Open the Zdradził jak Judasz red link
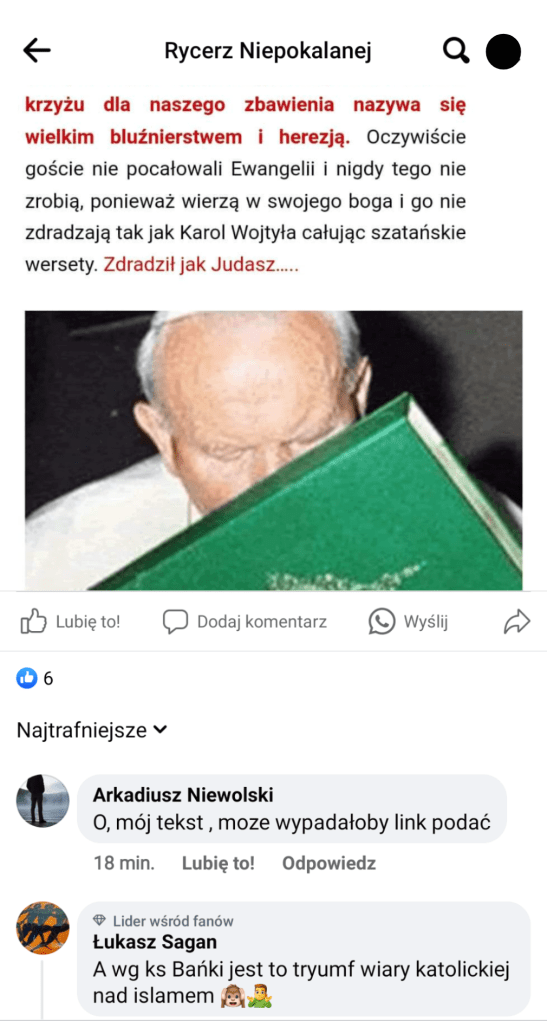 pos(201,266)
